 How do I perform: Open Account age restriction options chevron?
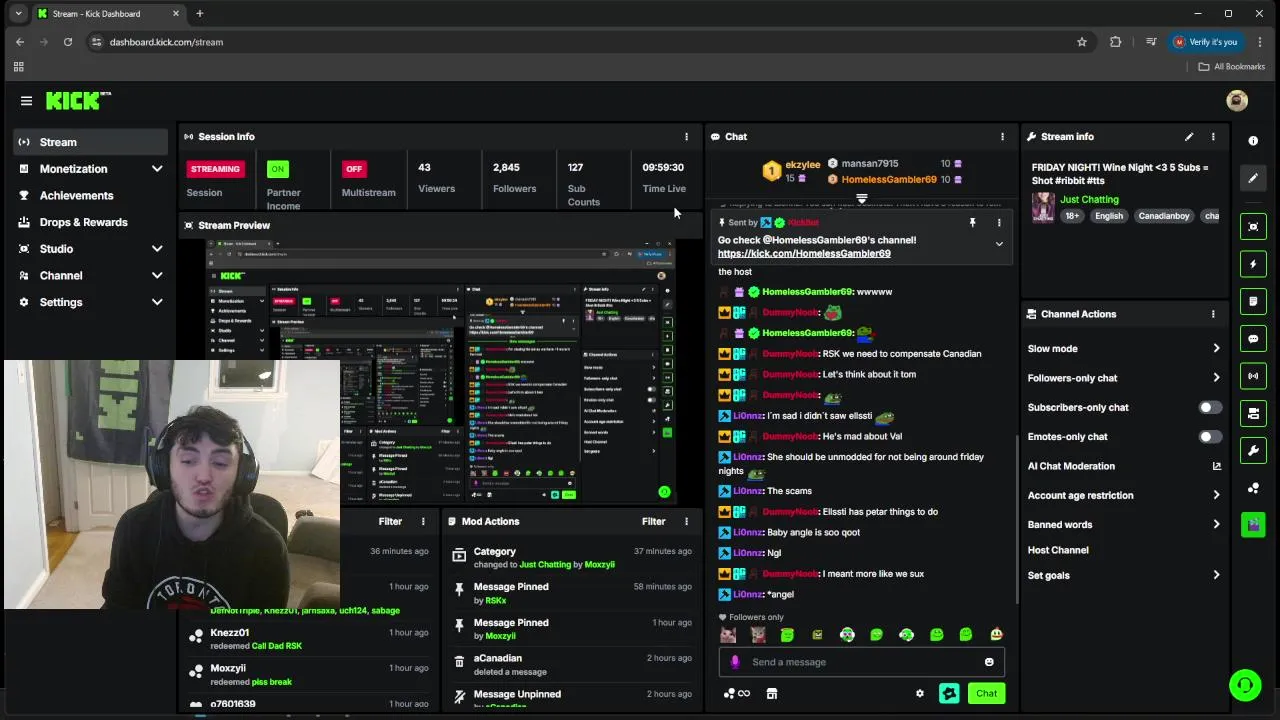click(1216, 495)
